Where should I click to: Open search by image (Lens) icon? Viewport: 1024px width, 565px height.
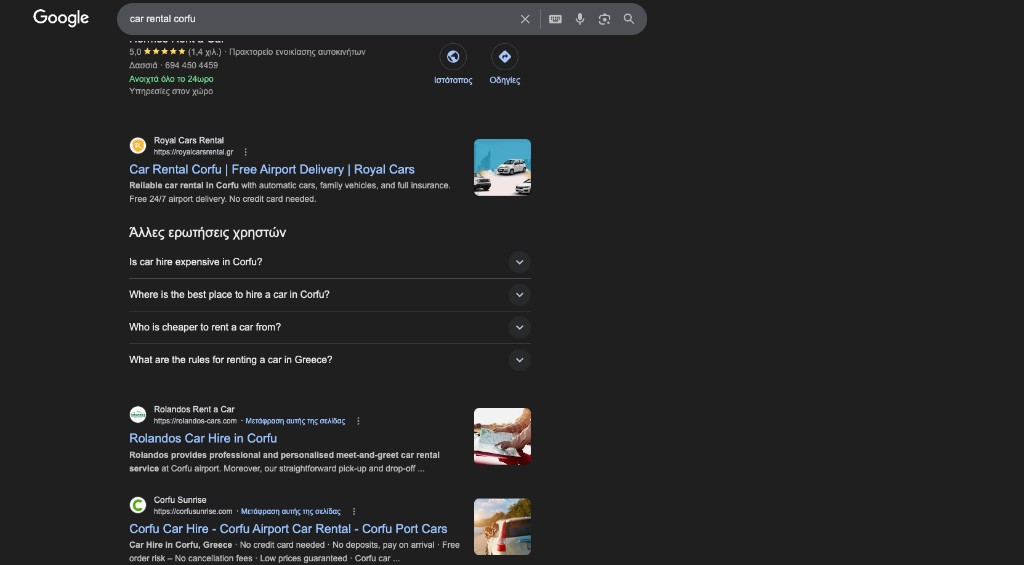coord(604,19)
